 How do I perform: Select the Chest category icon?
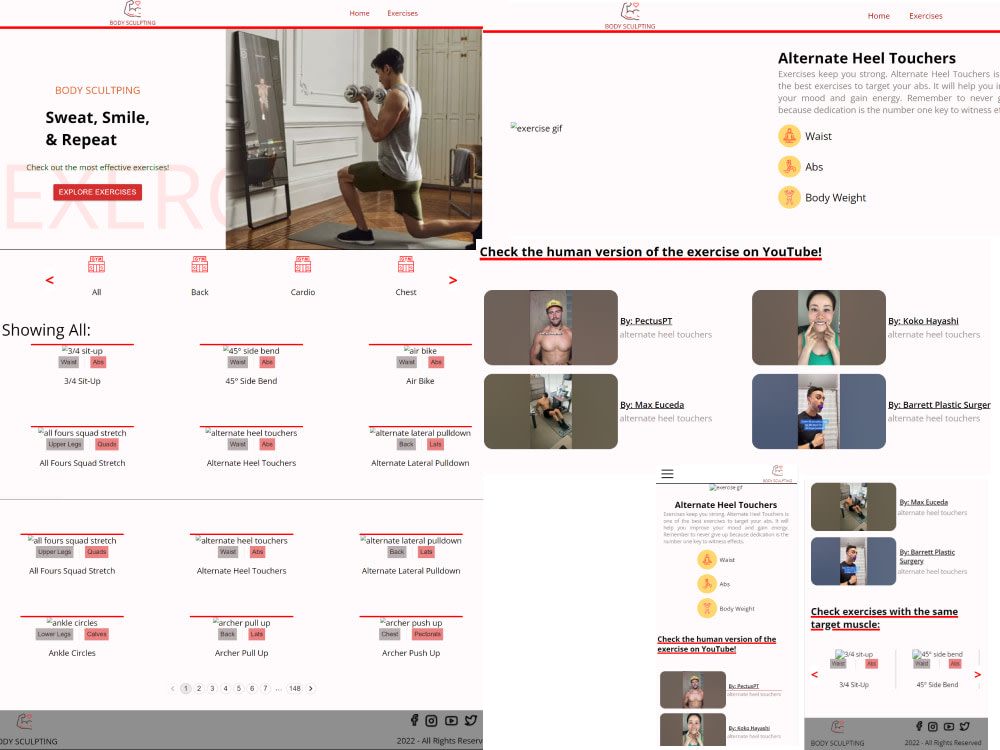click(x=406, y=264)
